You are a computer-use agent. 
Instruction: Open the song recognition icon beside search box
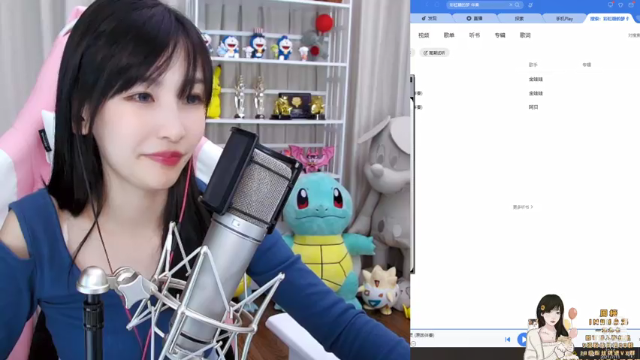point(530,5)
